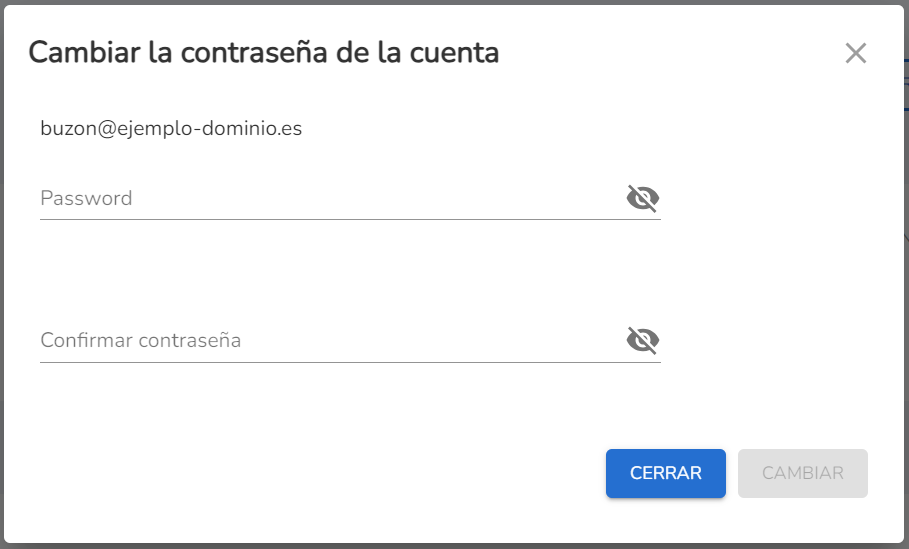Reveal typed password via the top eye icon
This screenshot has height=549, width=909.
coord(642,198)
